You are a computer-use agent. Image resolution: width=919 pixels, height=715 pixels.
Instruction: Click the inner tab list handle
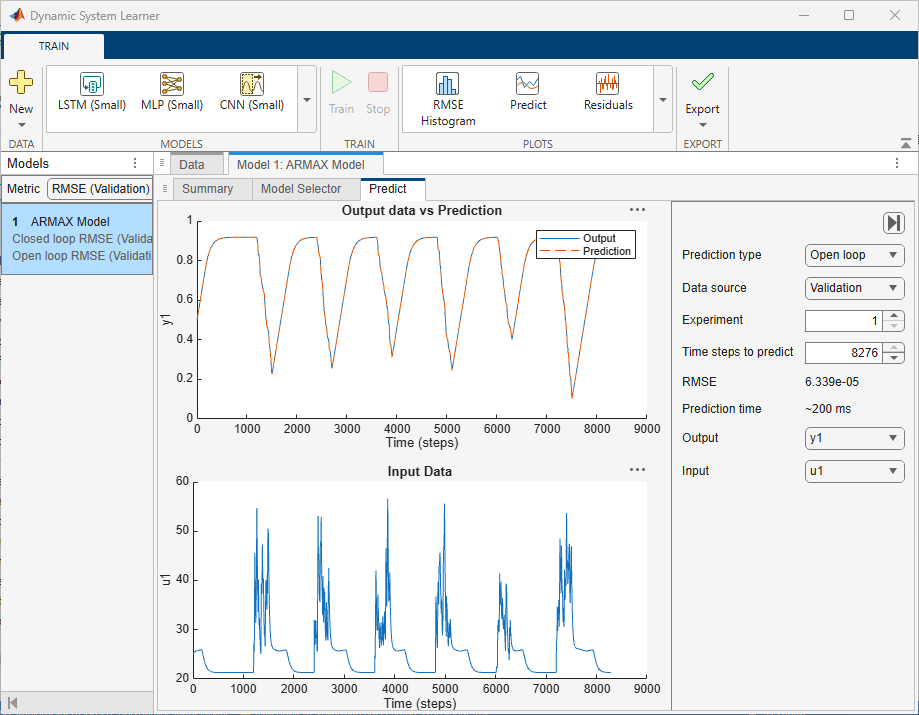(165, 189)
